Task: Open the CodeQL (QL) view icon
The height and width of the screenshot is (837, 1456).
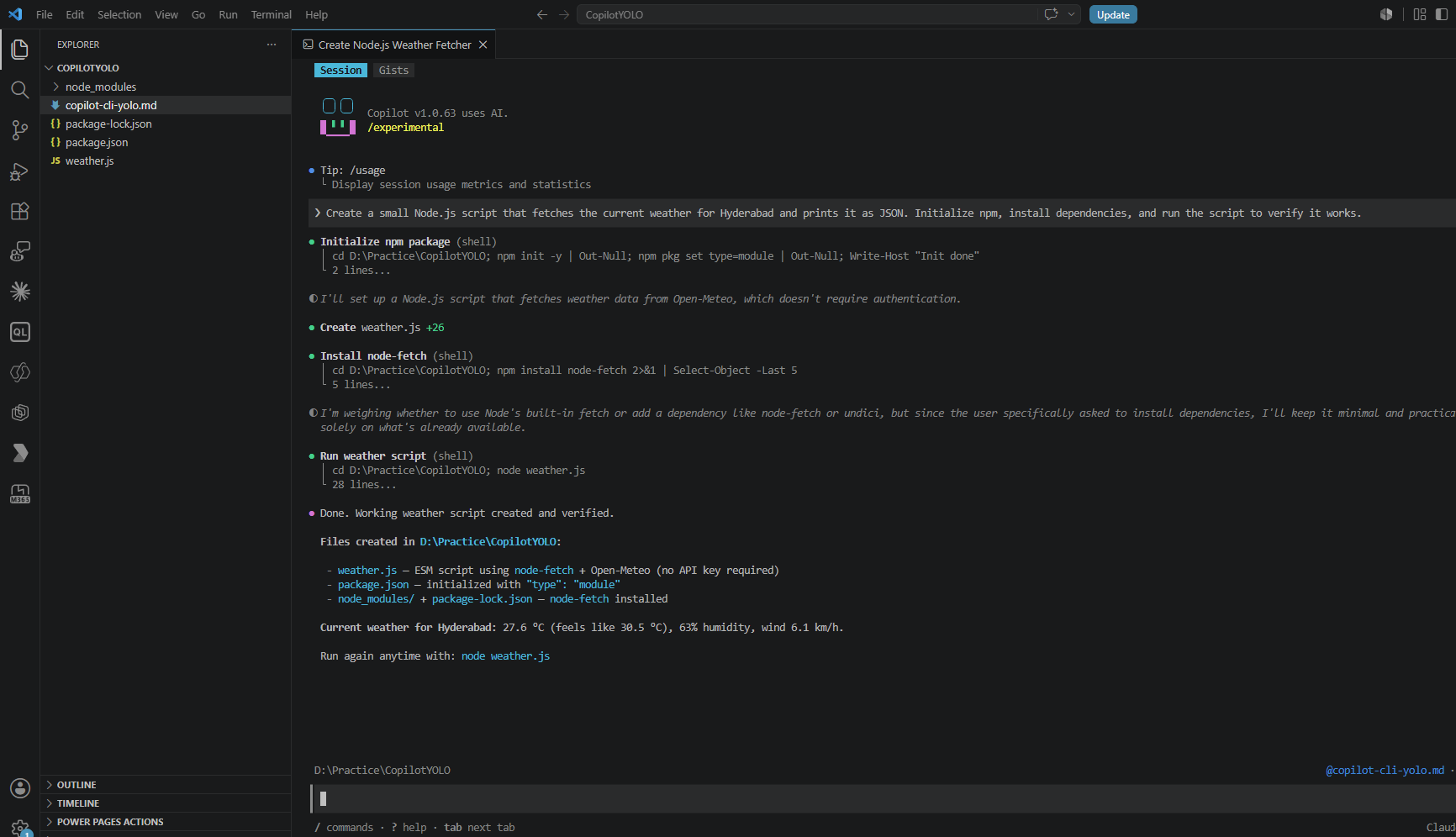Action: (x=20, y=332)
